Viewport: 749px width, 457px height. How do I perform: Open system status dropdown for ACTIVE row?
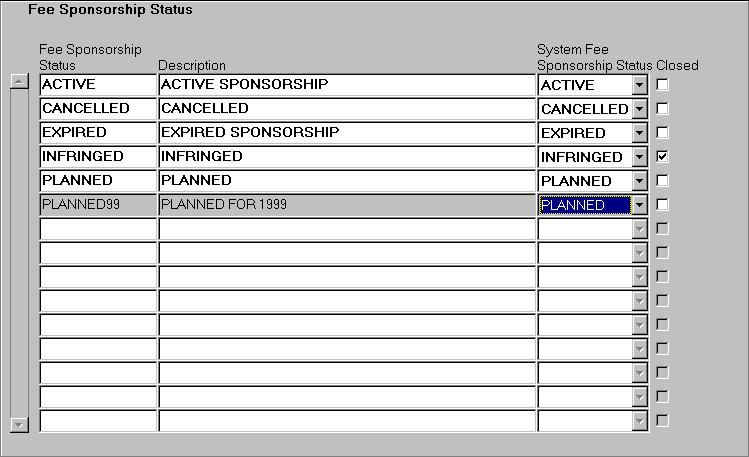point(640,85)
